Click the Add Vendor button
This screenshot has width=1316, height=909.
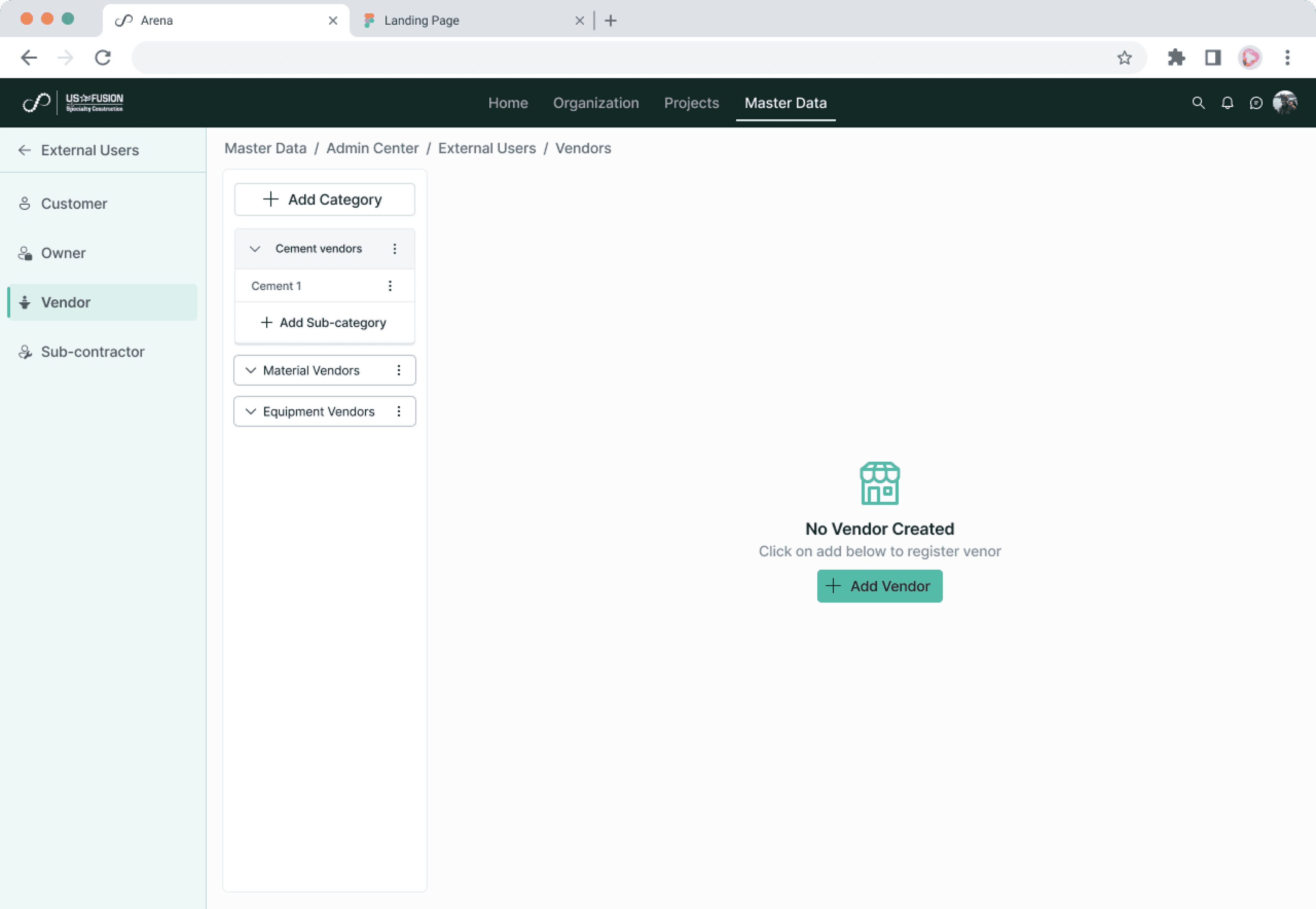879,586
